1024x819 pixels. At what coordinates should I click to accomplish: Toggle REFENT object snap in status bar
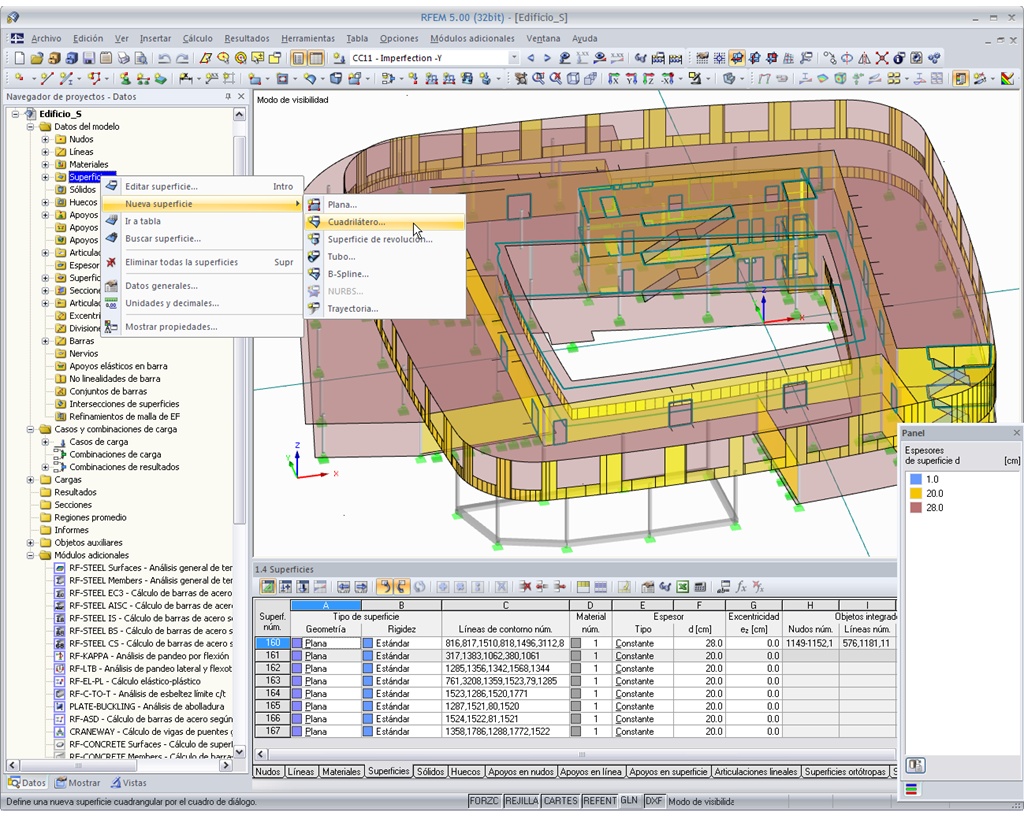[x=600, y=801]
